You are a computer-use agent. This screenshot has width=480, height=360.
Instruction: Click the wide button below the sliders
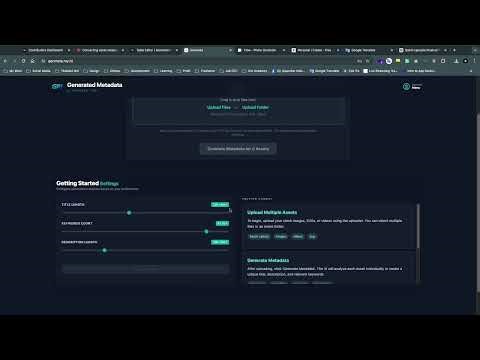[145, 269]
